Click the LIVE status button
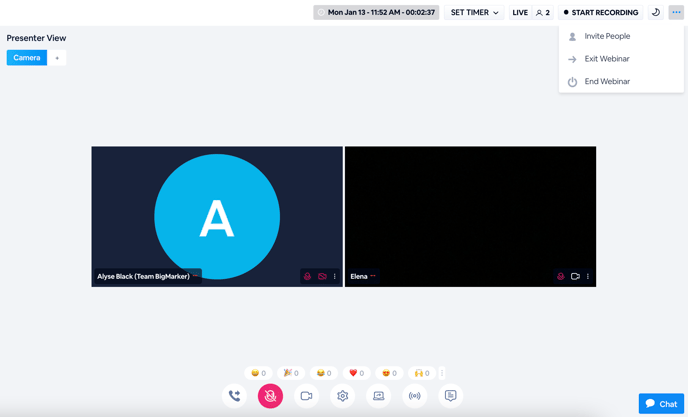Viewport: 688px width, 417px height. click(x=520, y=12)
